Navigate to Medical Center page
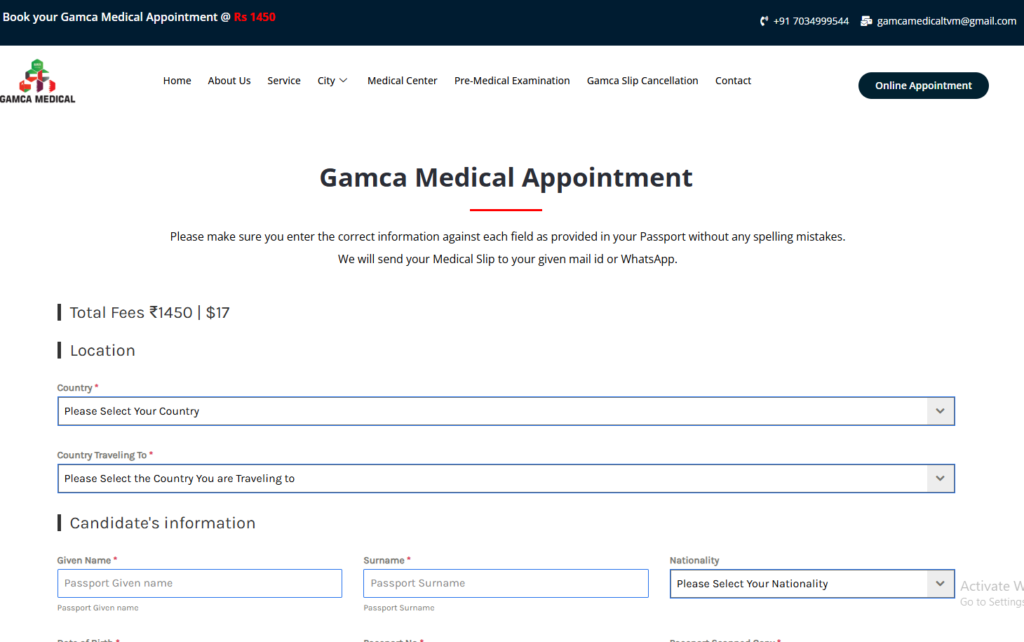This screenshot has height=642, width=1024. (x=402, y=81)
